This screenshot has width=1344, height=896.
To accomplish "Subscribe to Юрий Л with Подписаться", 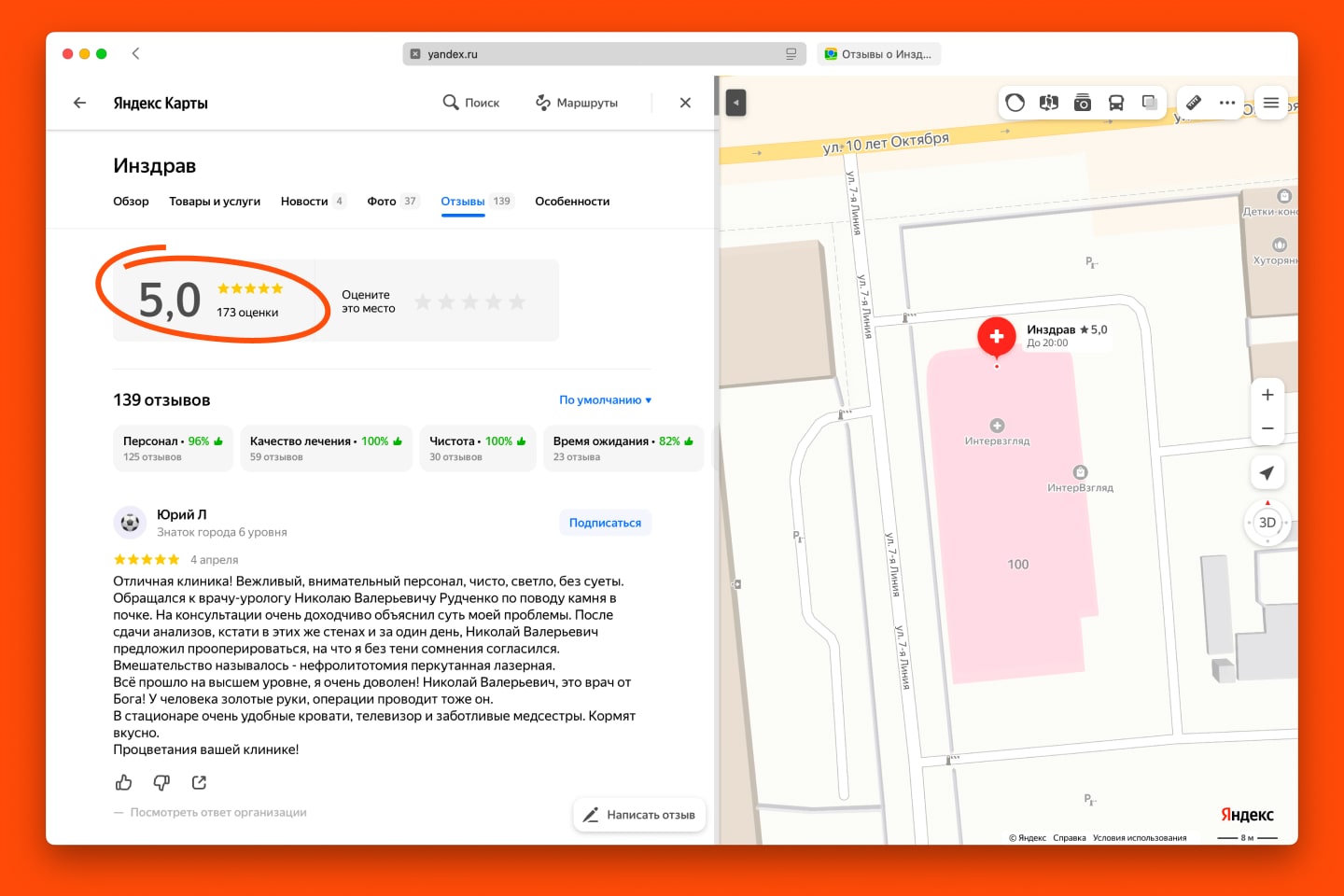I will (605, 523).
